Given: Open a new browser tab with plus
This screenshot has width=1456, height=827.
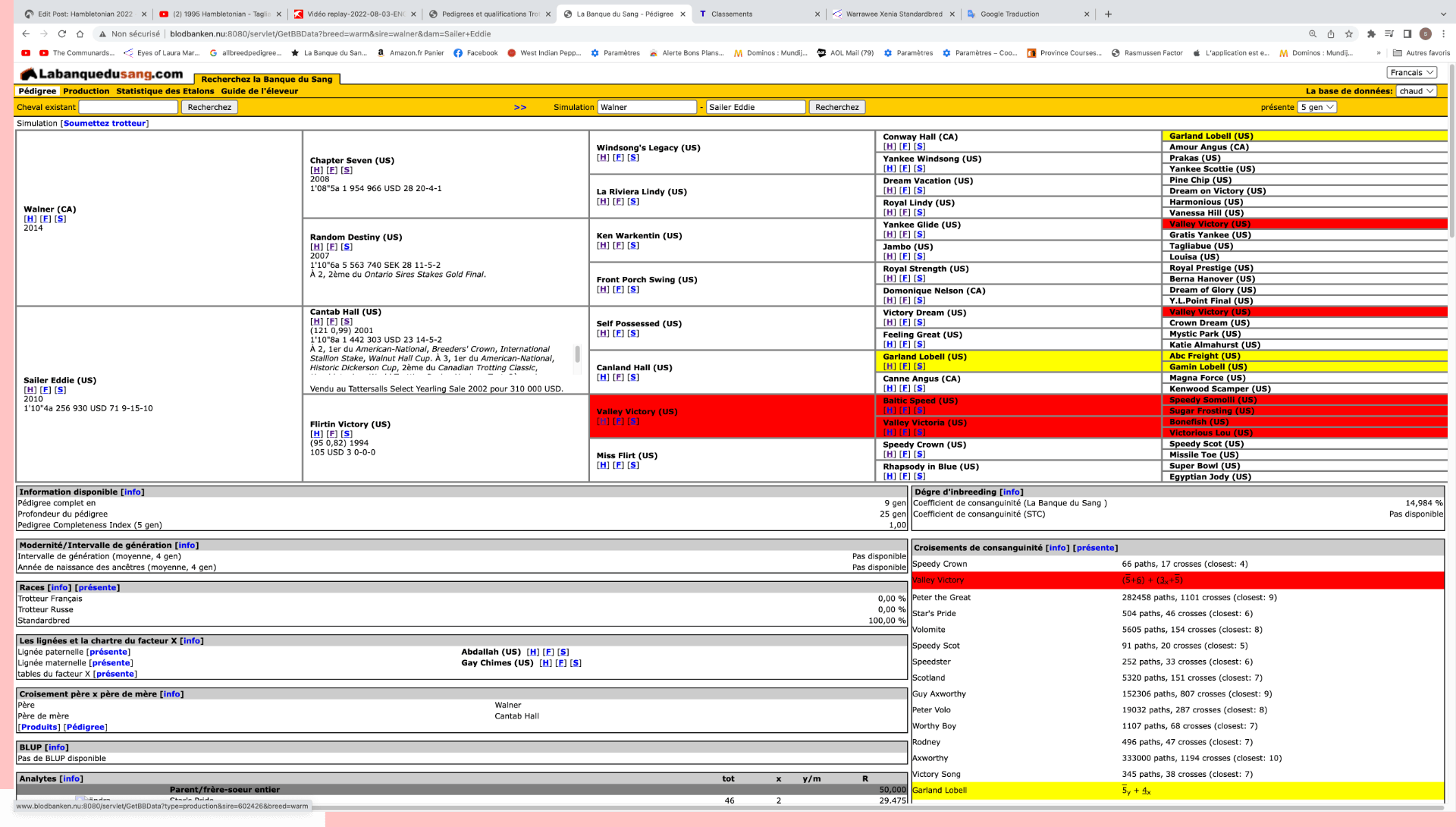Looking at the screenshot, I should click(1108, 14).
